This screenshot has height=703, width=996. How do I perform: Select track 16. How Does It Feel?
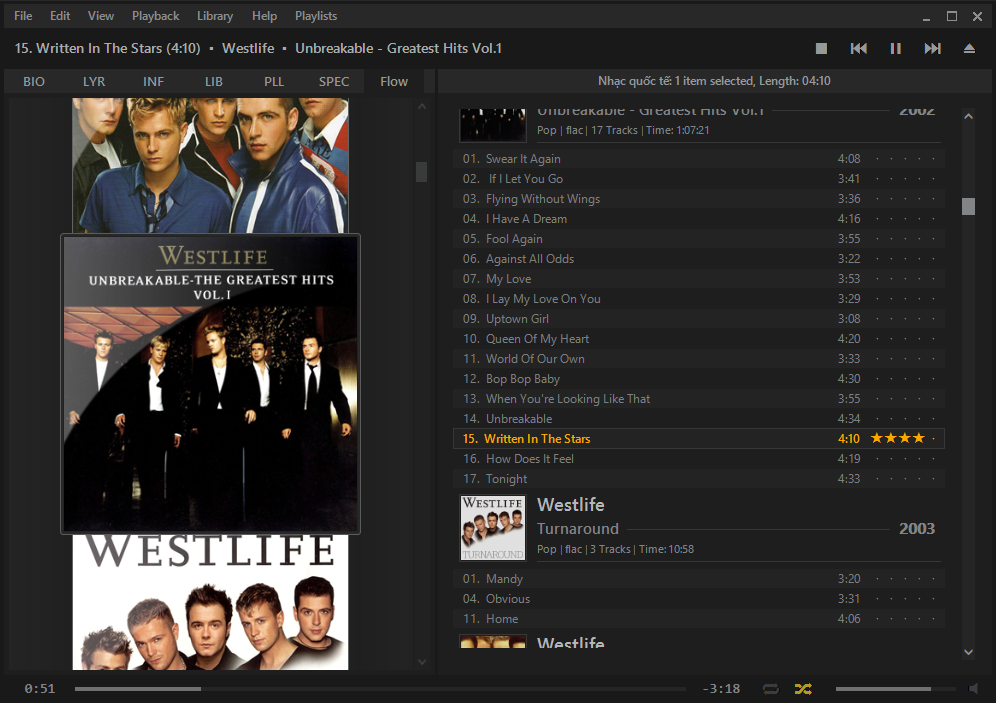point(699,459)
